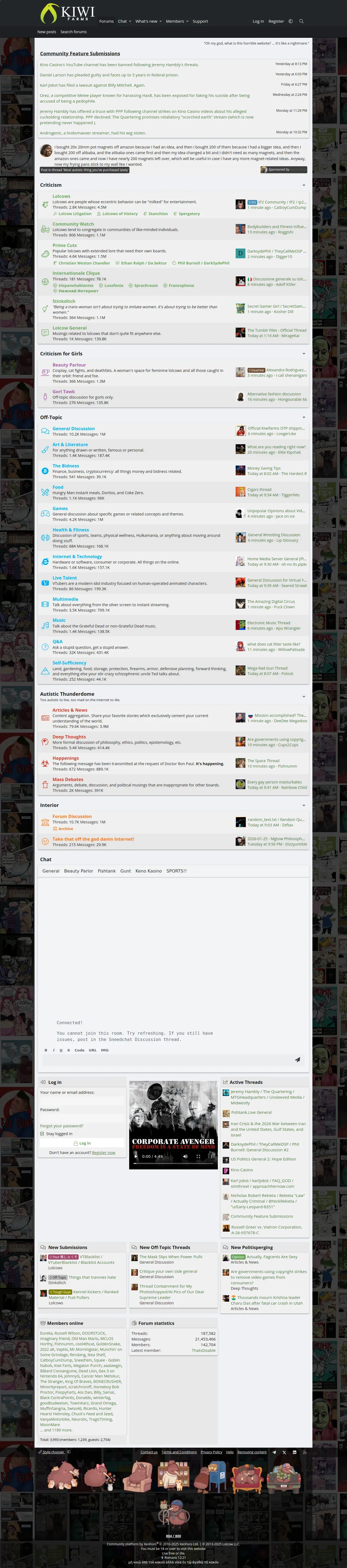The height and width of the screenshot is (1568, 347).
Task: Click the Prime Cuts node icon
Action: click(x=45, y=254)
